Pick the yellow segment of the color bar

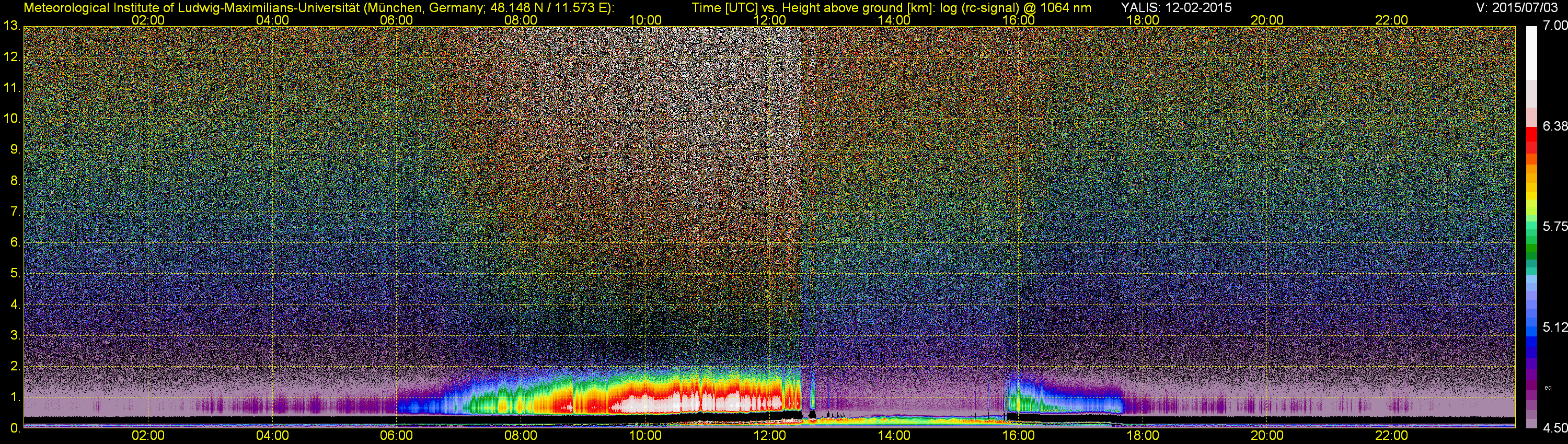1531,196
